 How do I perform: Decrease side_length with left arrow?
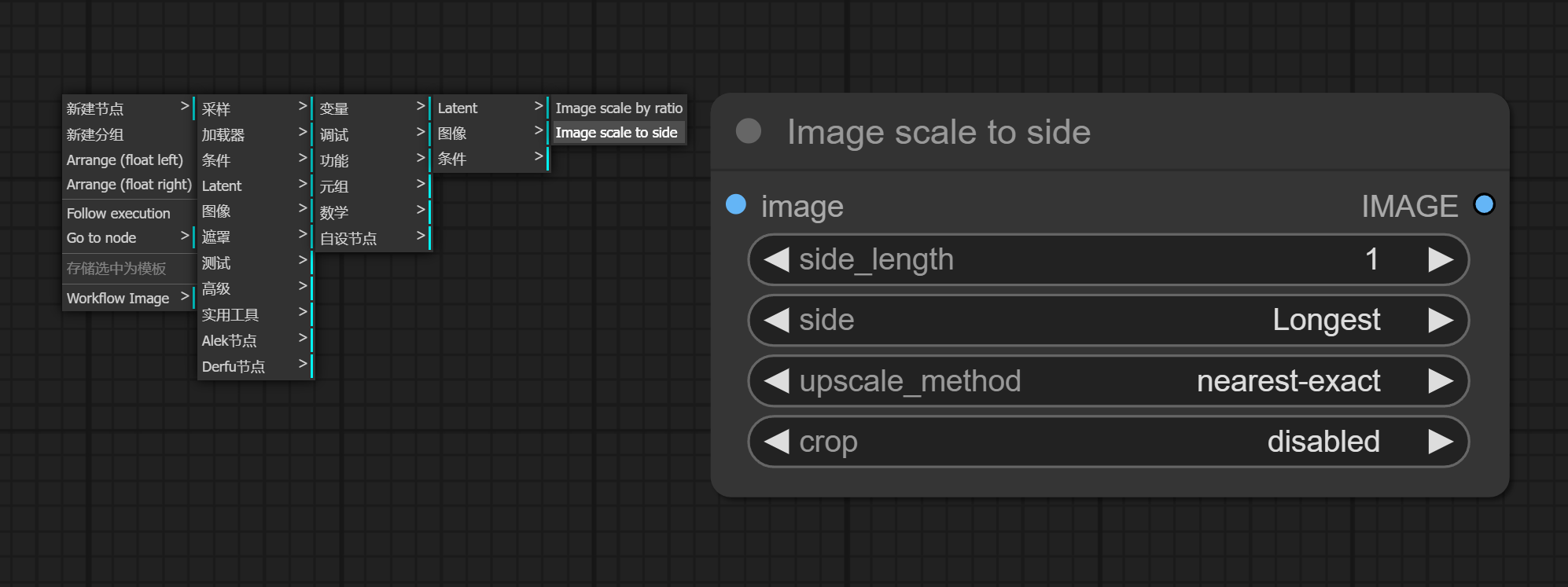coord(776,259)
